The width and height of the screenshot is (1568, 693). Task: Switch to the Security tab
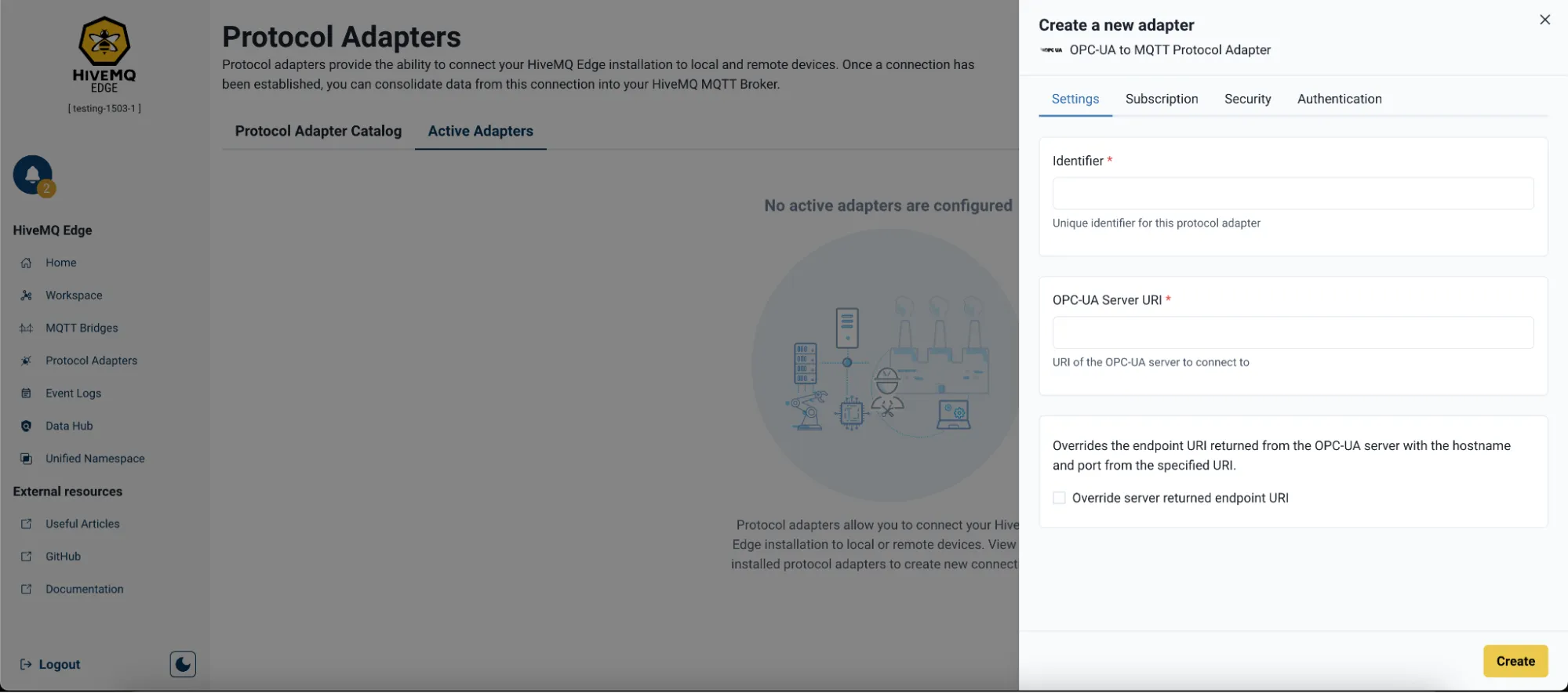click(1247, 99)
